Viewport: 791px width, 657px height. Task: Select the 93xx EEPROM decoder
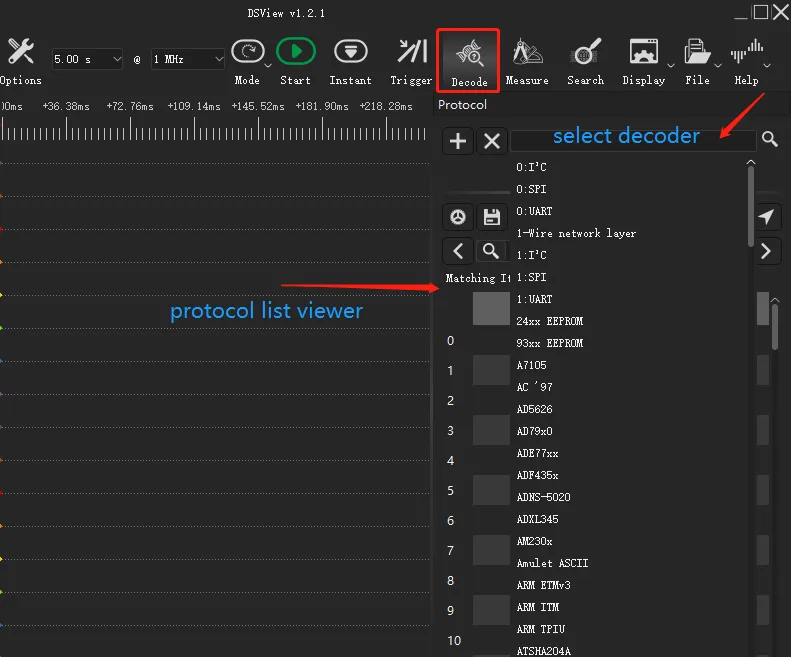pos(549,343)
